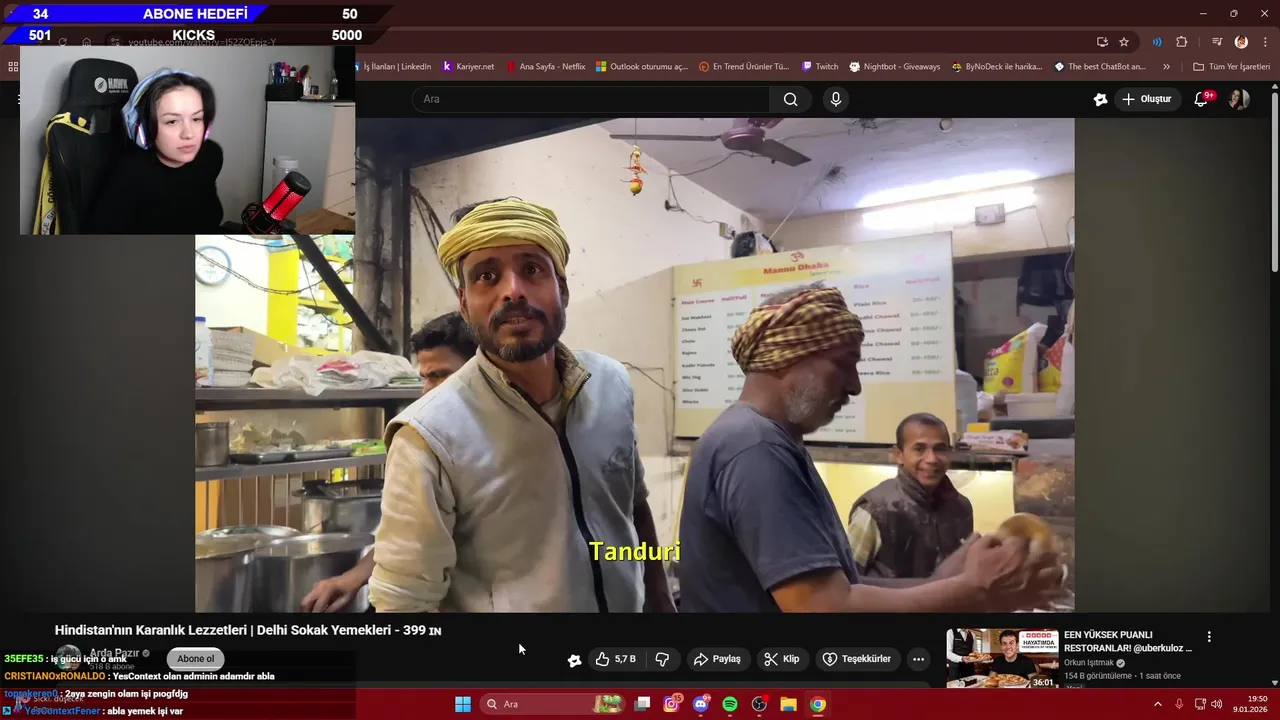Click the YouTube page scrollbar
Image resolution: width=1280 pixels, height=720 pixels.
[x=1274, y=180]
